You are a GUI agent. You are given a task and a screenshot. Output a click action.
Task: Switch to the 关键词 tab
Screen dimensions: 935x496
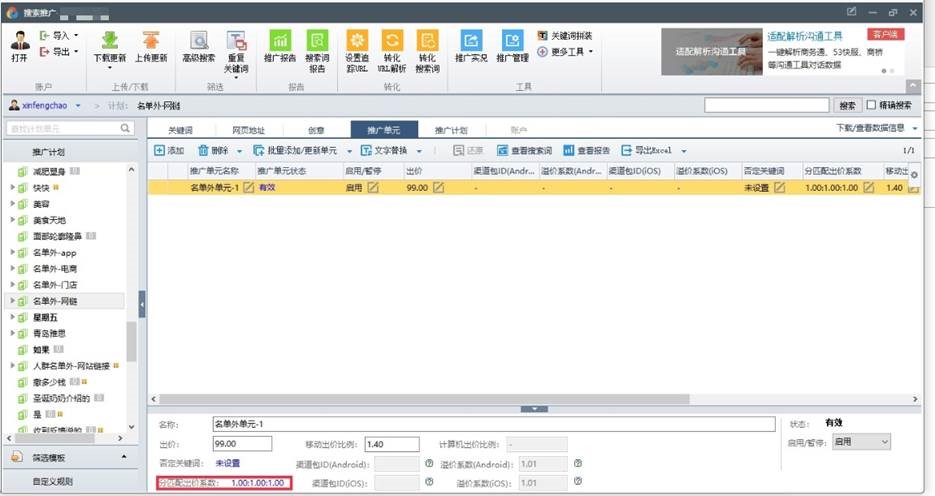point(180,130)
